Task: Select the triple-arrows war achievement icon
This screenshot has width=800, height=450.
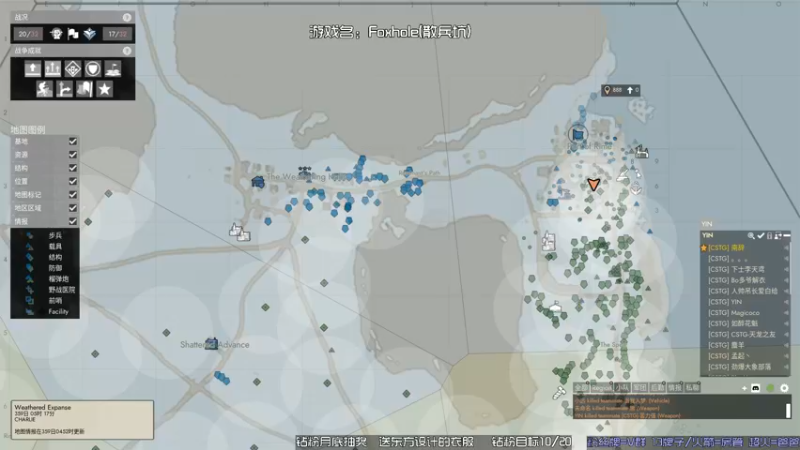Action: [x=53, y=68]
